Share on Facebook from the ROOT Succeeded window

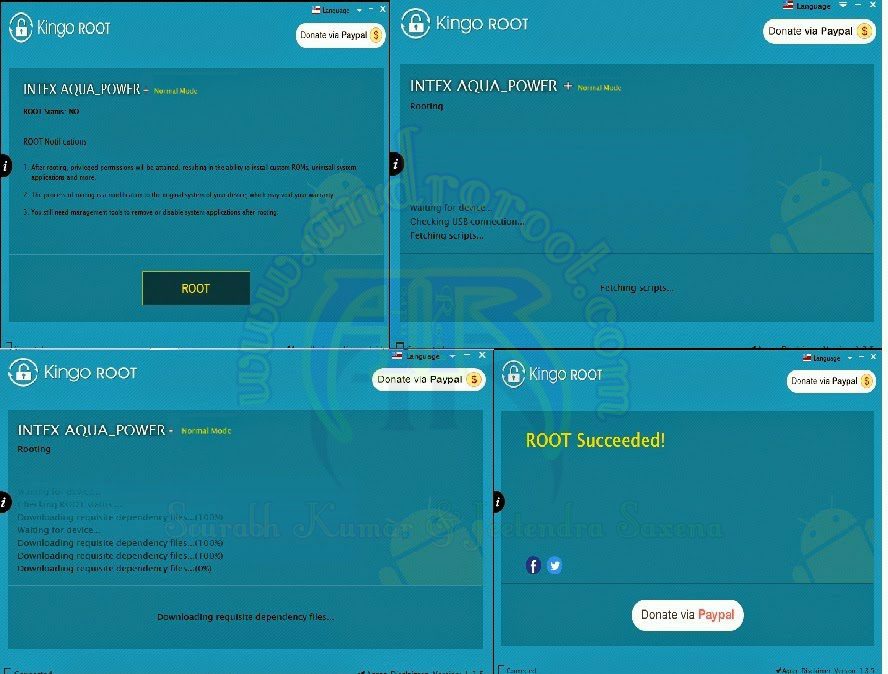(533, 565)
